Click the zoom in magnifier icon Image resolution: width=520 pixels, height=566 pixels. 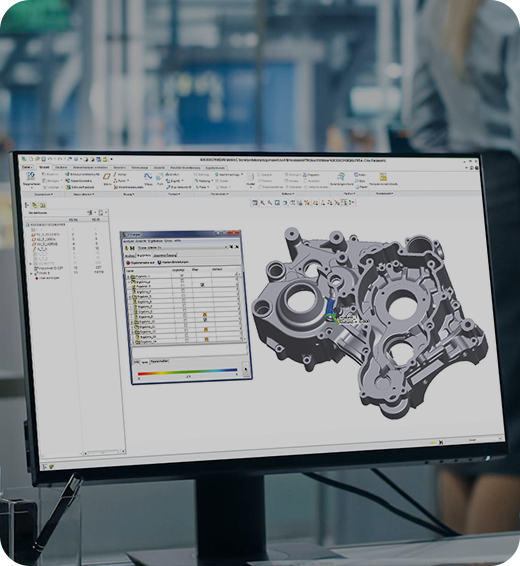click(262, 203)
